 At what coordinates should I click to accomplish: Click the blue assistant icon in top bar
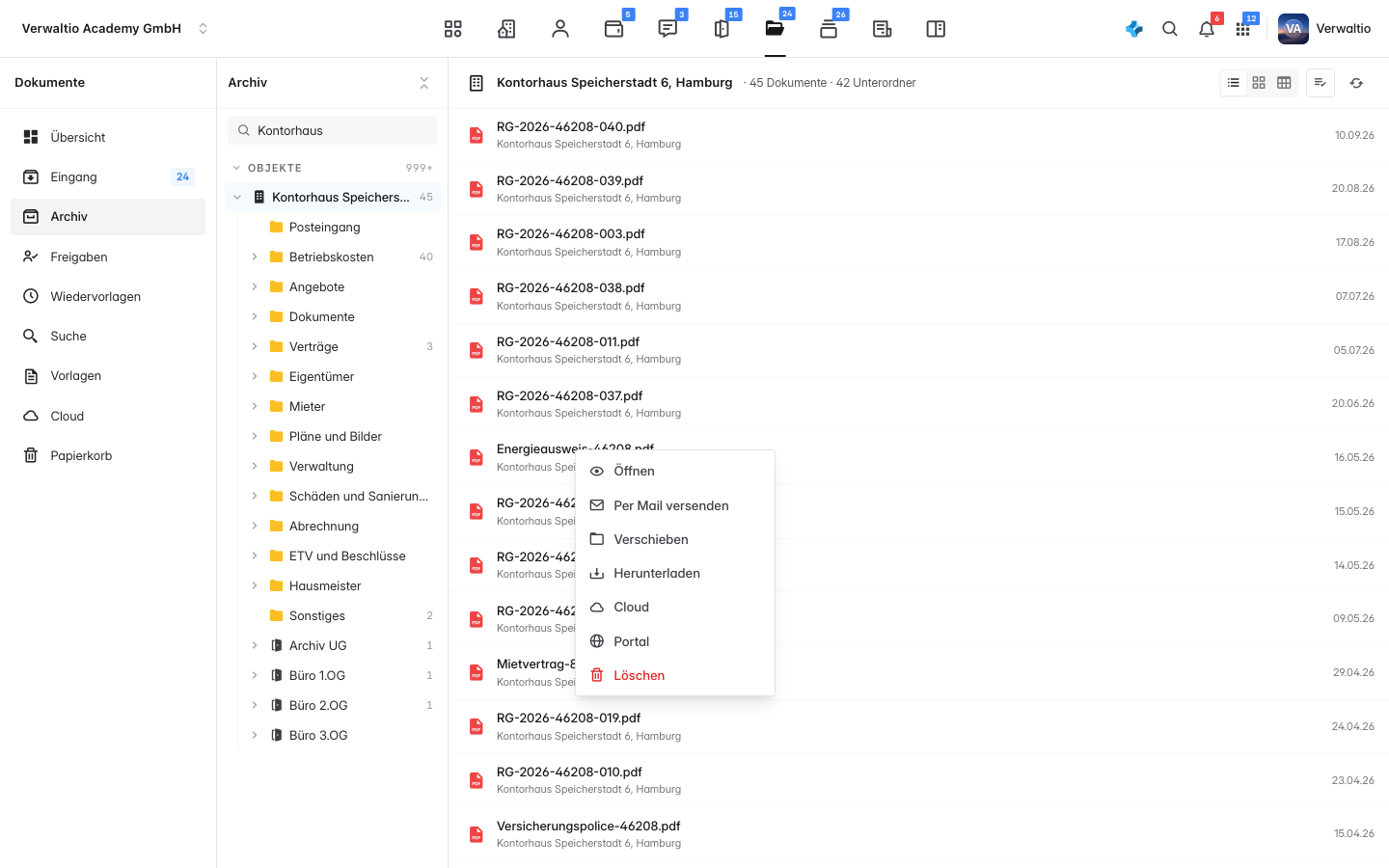(1134, 29)
